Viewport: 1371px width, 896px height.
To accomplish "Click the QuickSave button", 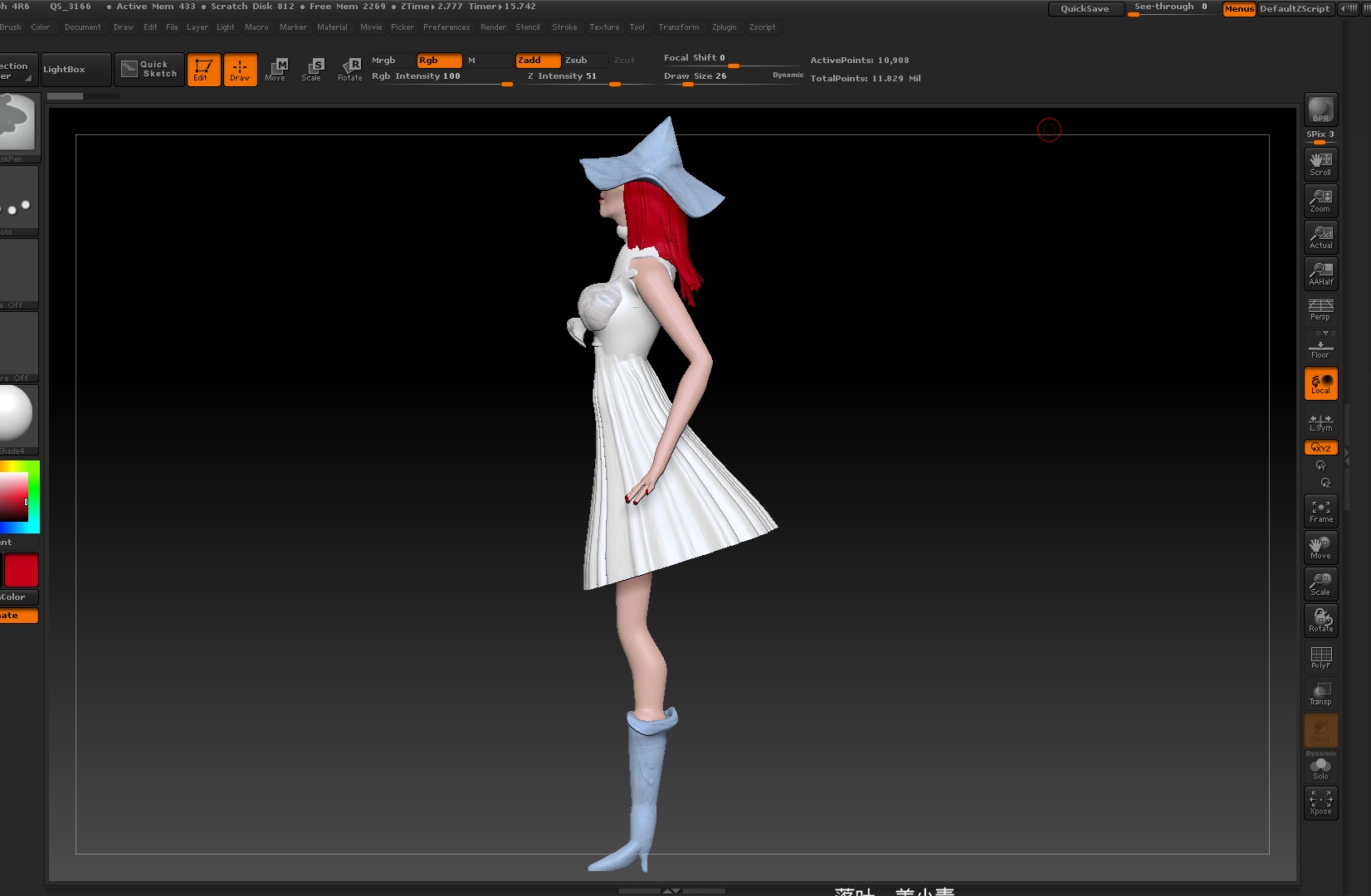I will pos(1085,9).
